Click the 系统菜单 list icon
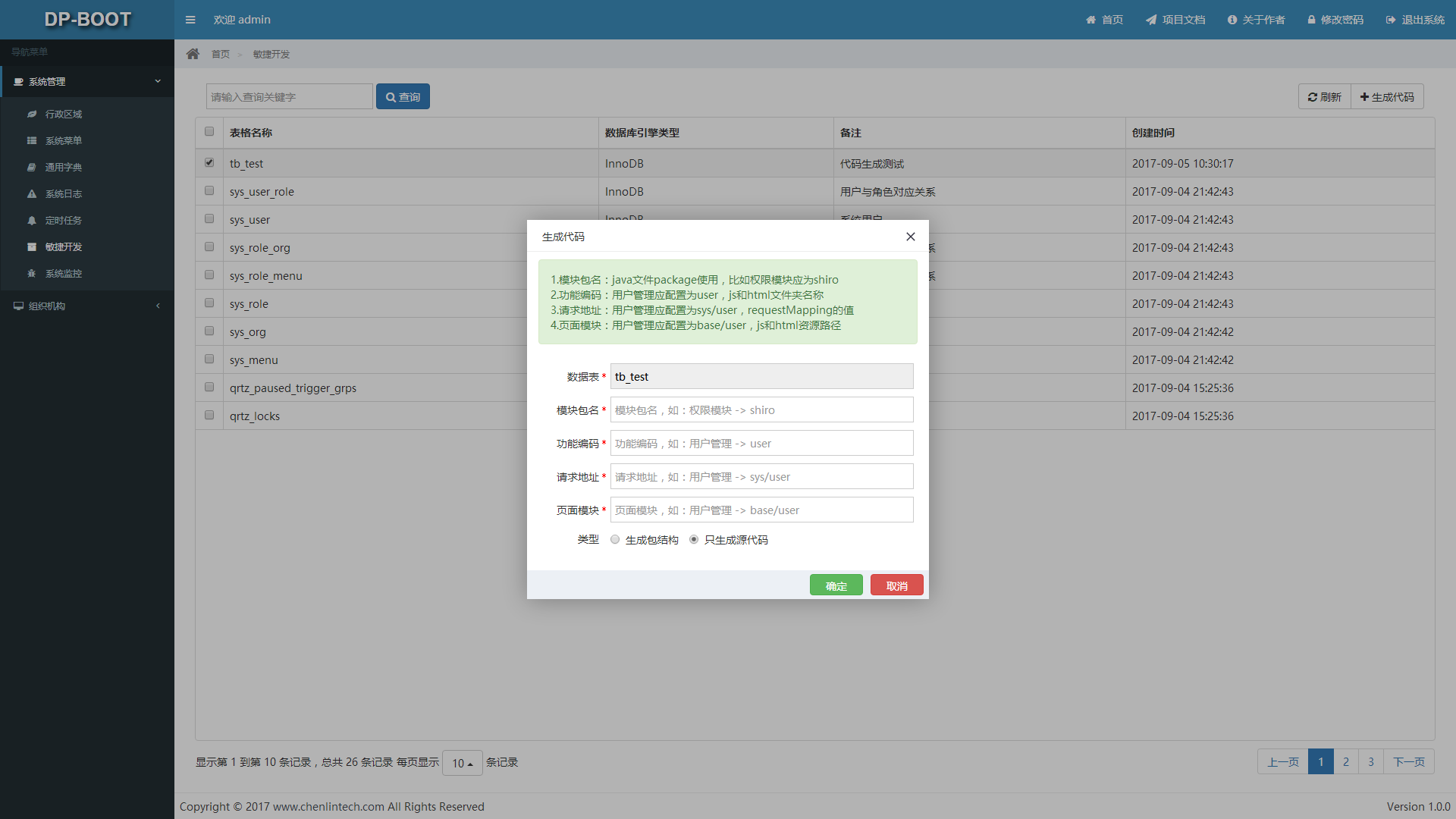Screen dimensions: 1456x819 click(x=32, y=140)
